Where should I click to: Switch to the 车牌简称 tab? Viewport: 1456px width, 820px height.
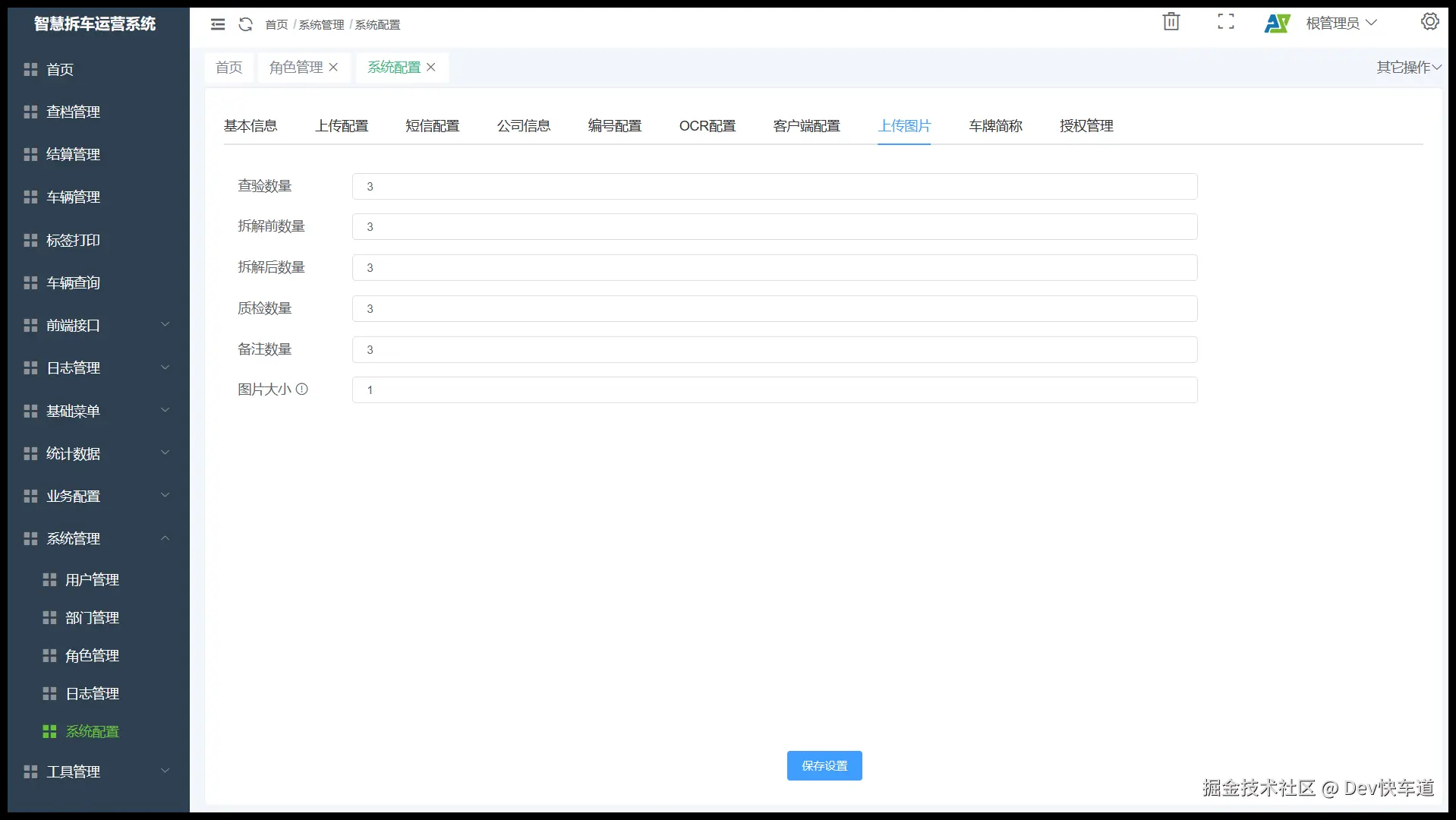coord(996,126)
